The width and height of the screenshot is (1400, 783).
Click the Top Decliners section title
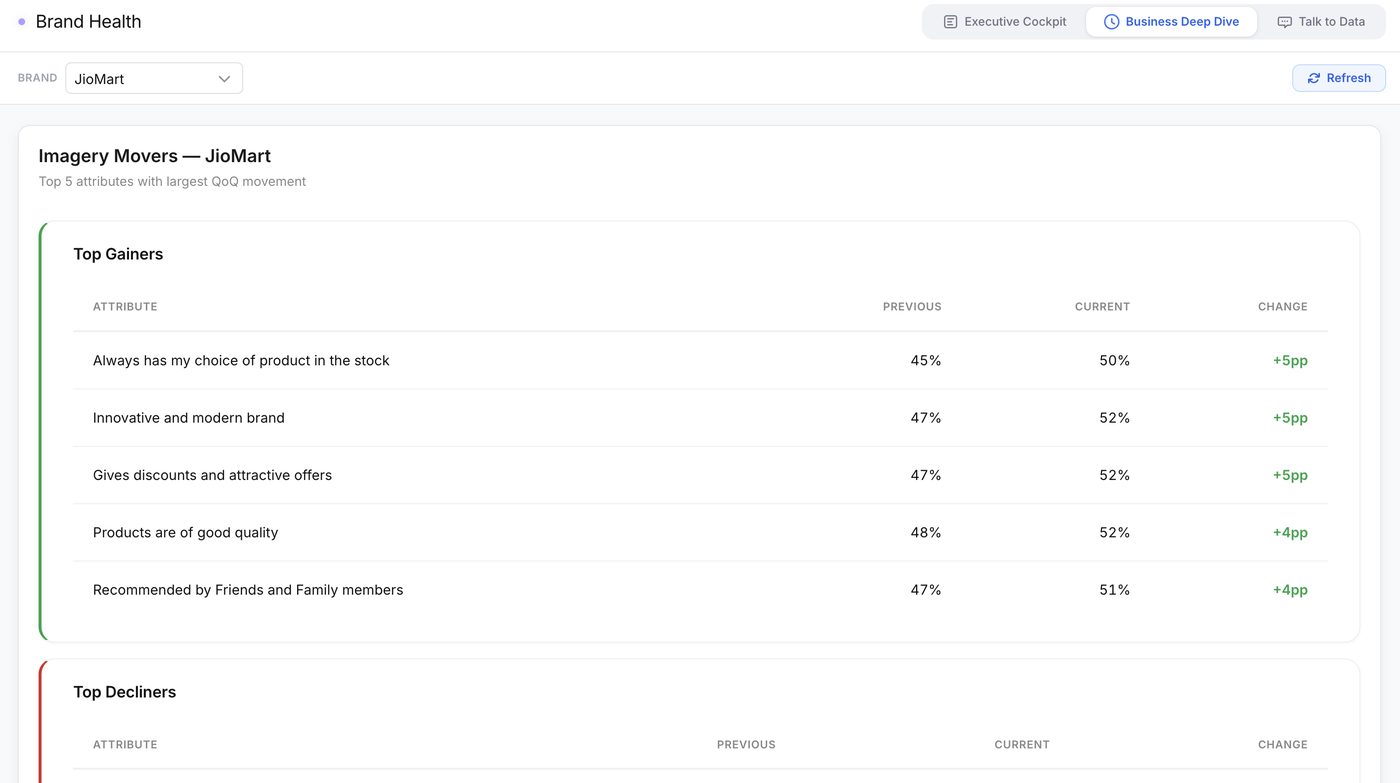[x=125, y=692]
